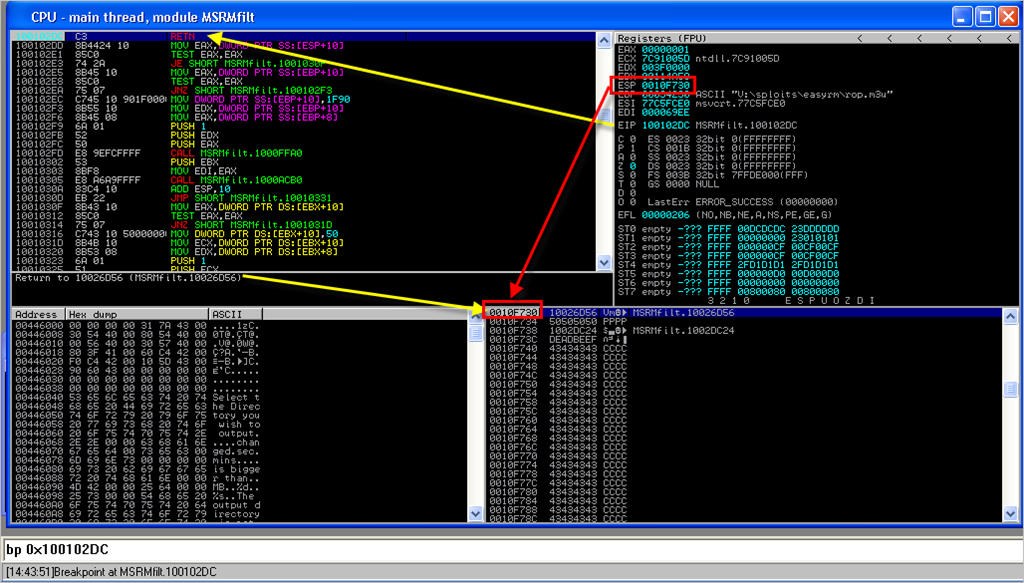Click the hex dump vertical scrollbar thumb
The height and width of the screenshot is (583, 1024).
tap(475, 331)
